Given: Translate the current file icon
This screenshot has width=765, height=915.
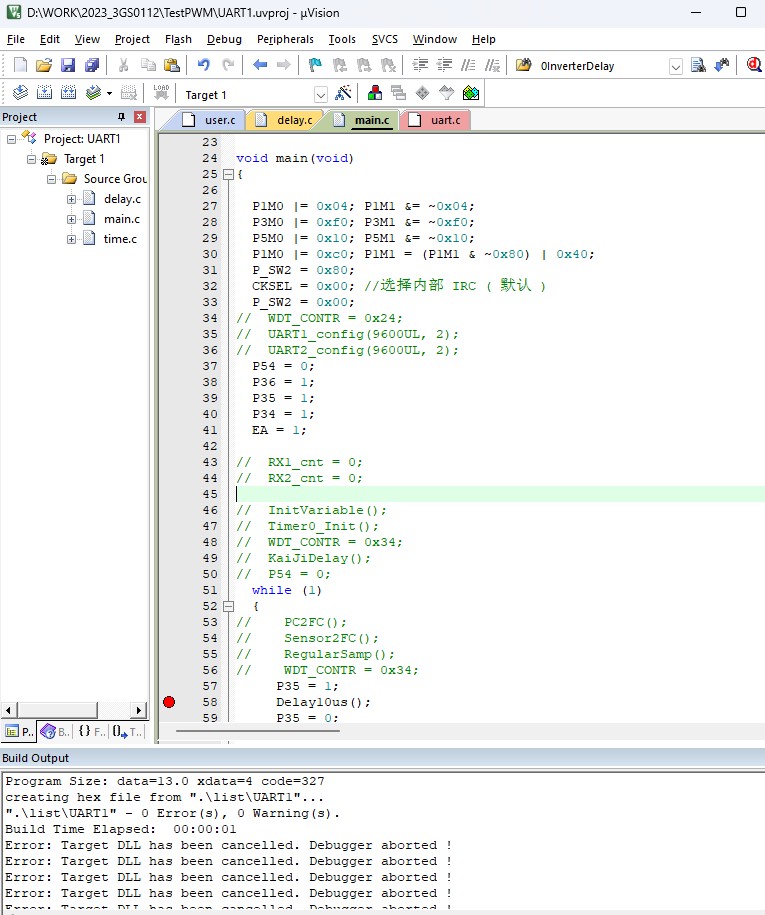Looking at the screenshot, I should coord(20,92).
